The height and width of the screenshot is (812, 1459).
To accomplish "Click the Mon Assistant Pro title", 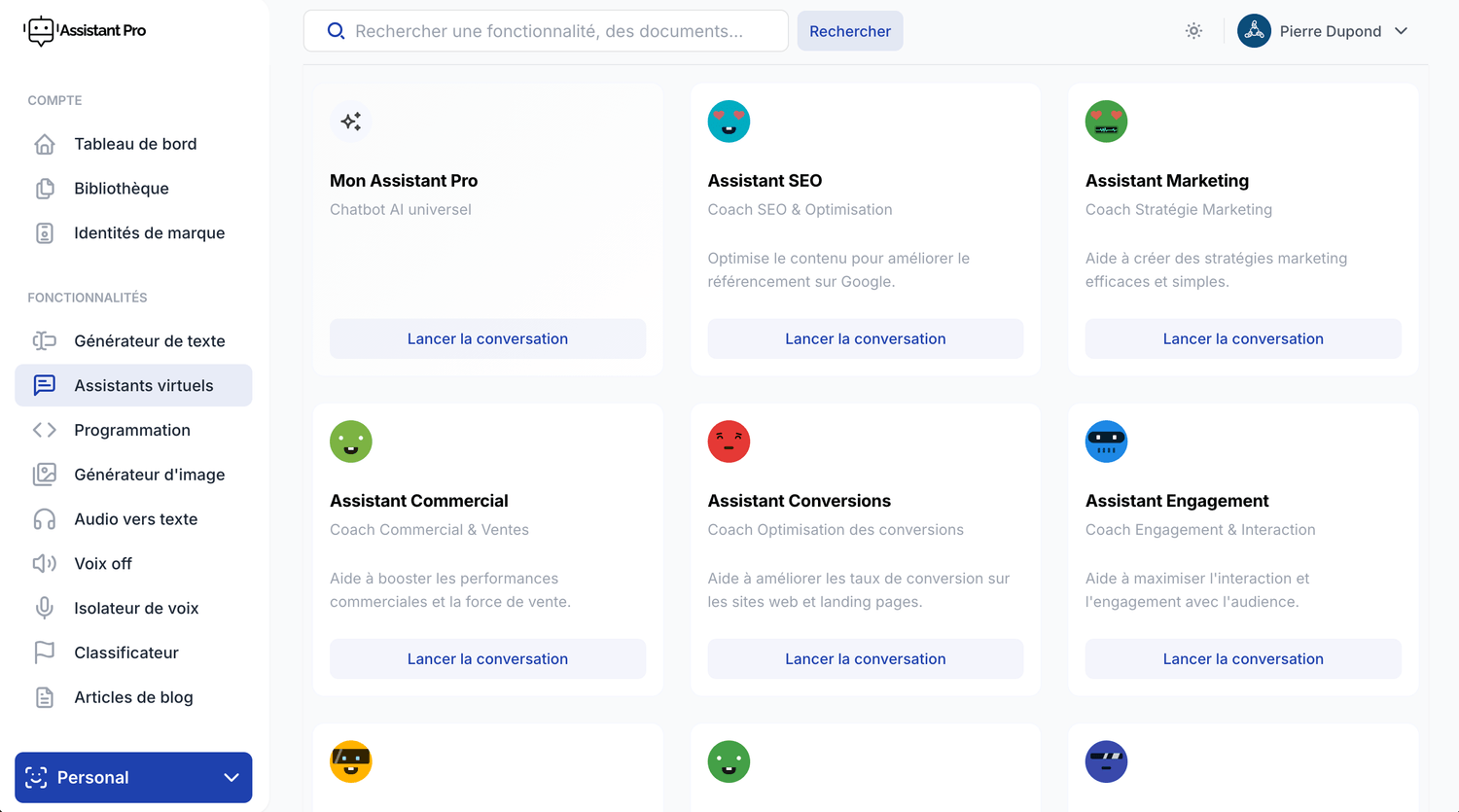I will pos(404,181).
